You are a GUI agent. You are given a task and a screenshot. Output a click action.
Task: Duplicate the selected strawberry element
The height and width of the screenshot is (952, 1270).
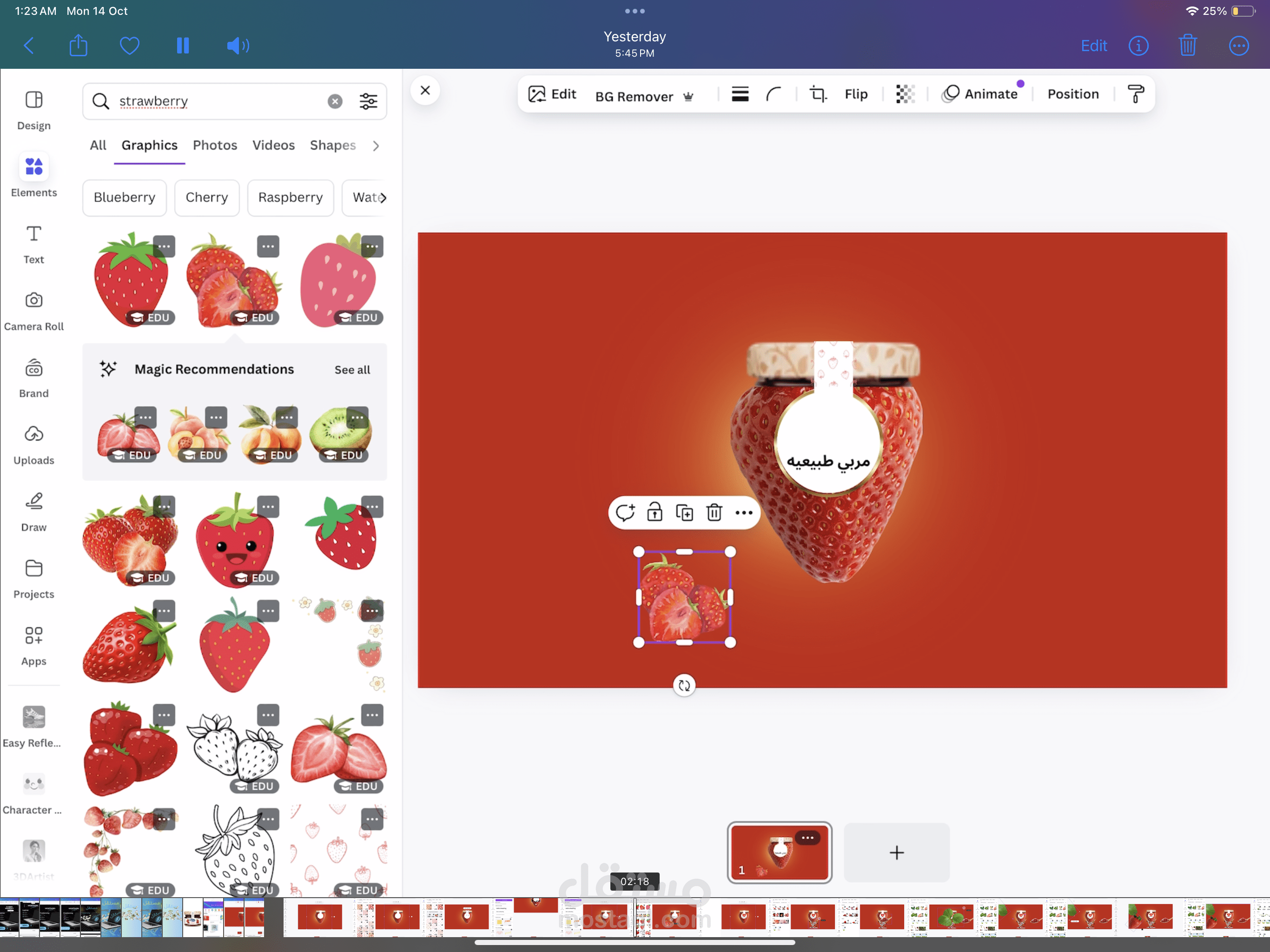pos(684,512)
